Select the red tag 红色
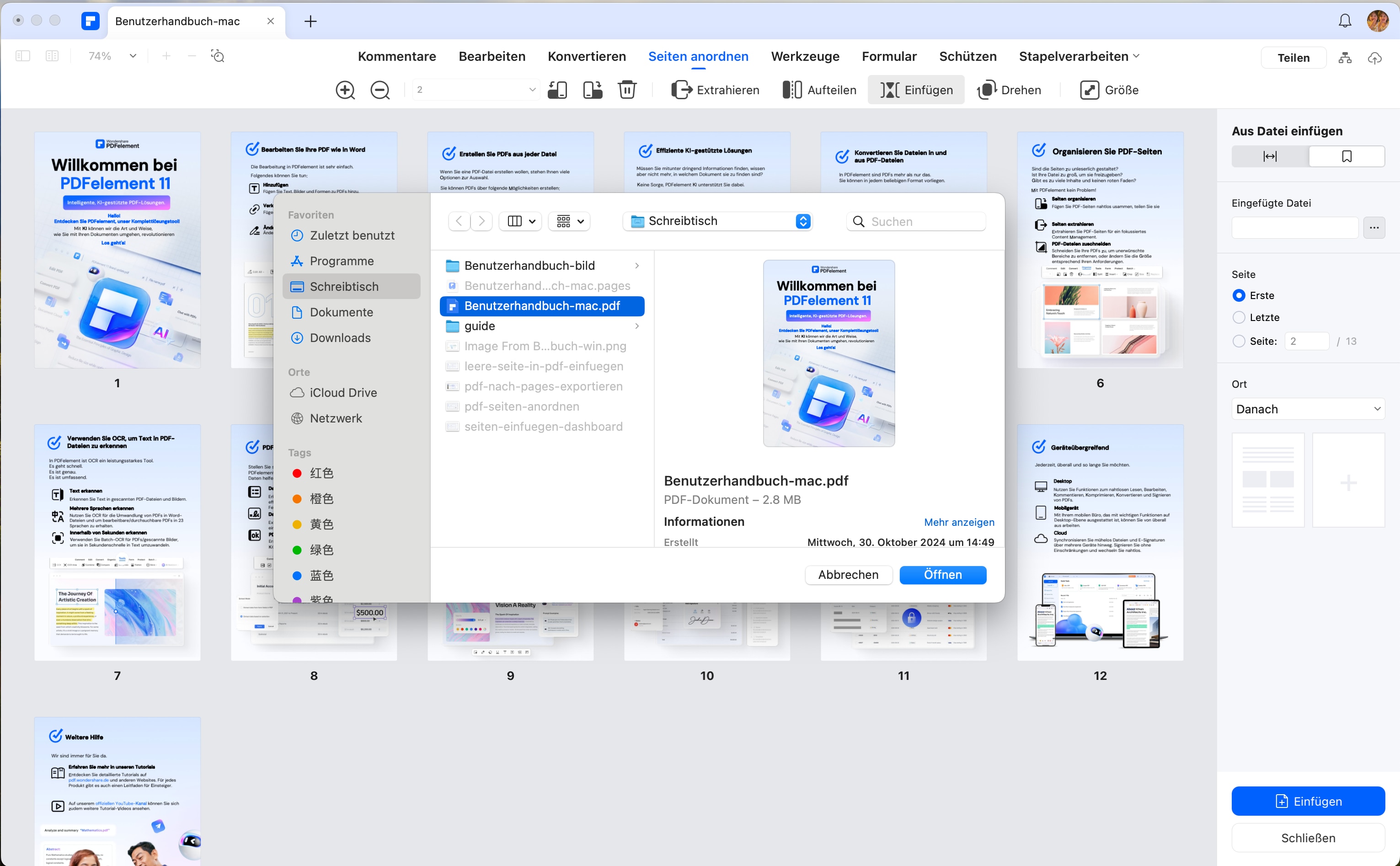Viewport: 1400px width, 866px height. pos(312,473)
